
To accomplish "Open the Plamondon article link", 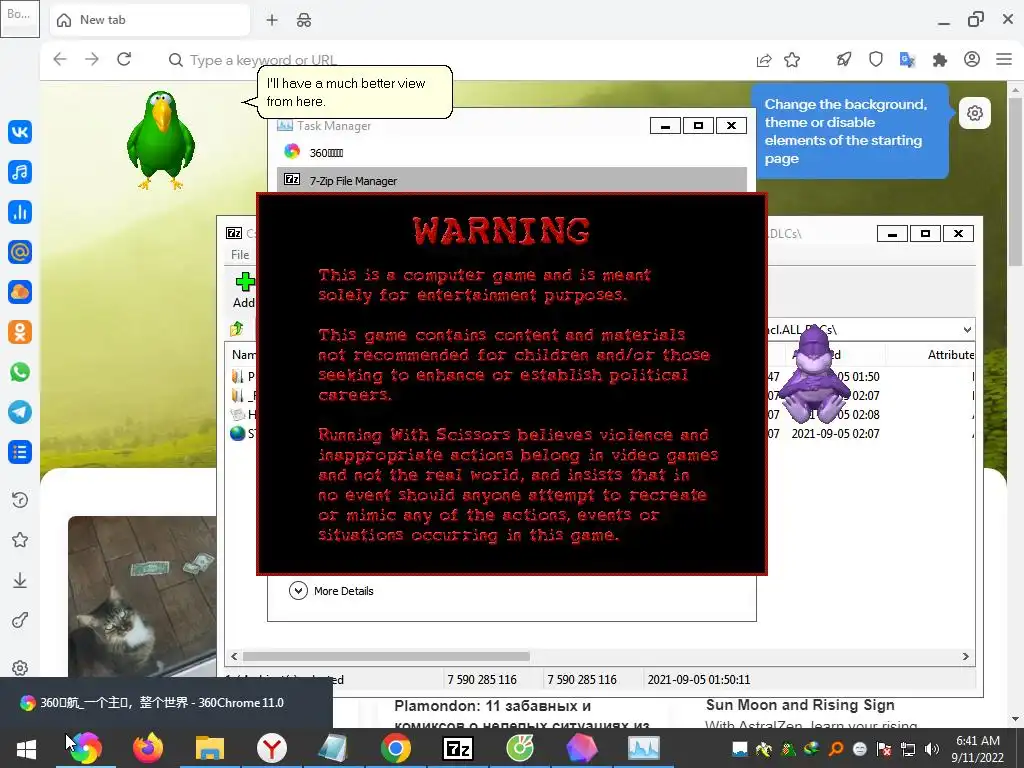I will 521,715.
